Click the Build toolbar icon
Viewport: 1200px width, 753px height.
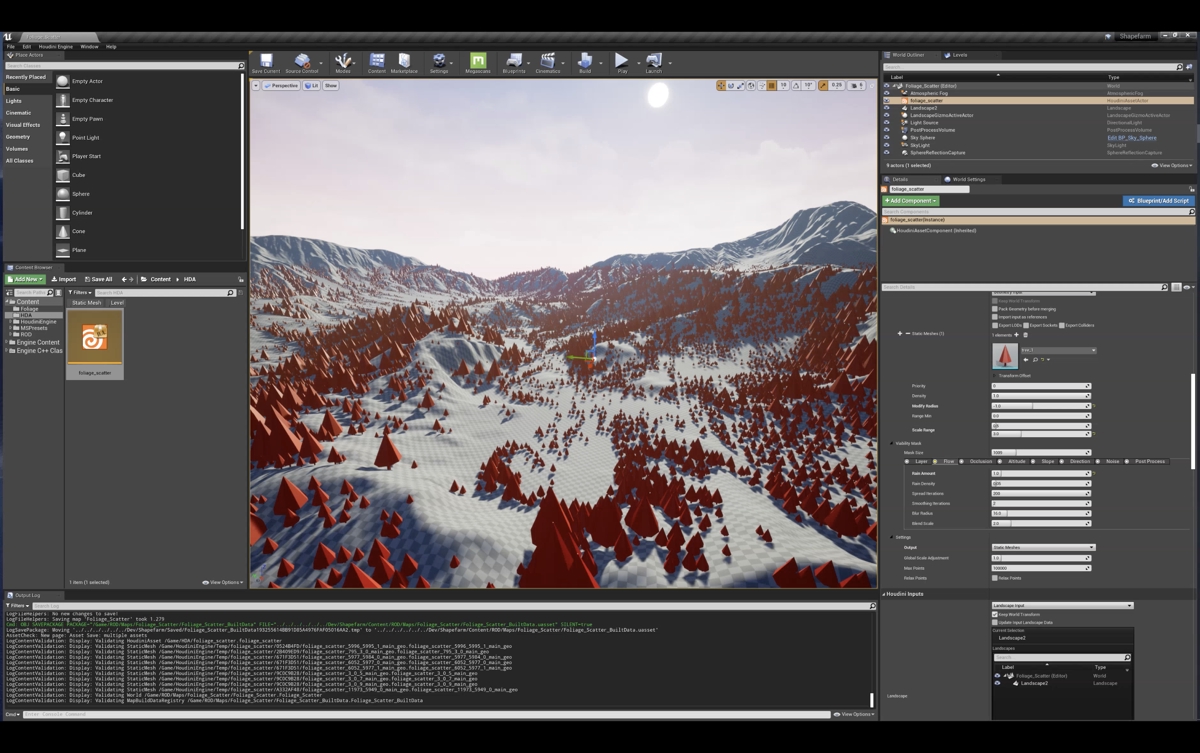[x=585, y=62]
